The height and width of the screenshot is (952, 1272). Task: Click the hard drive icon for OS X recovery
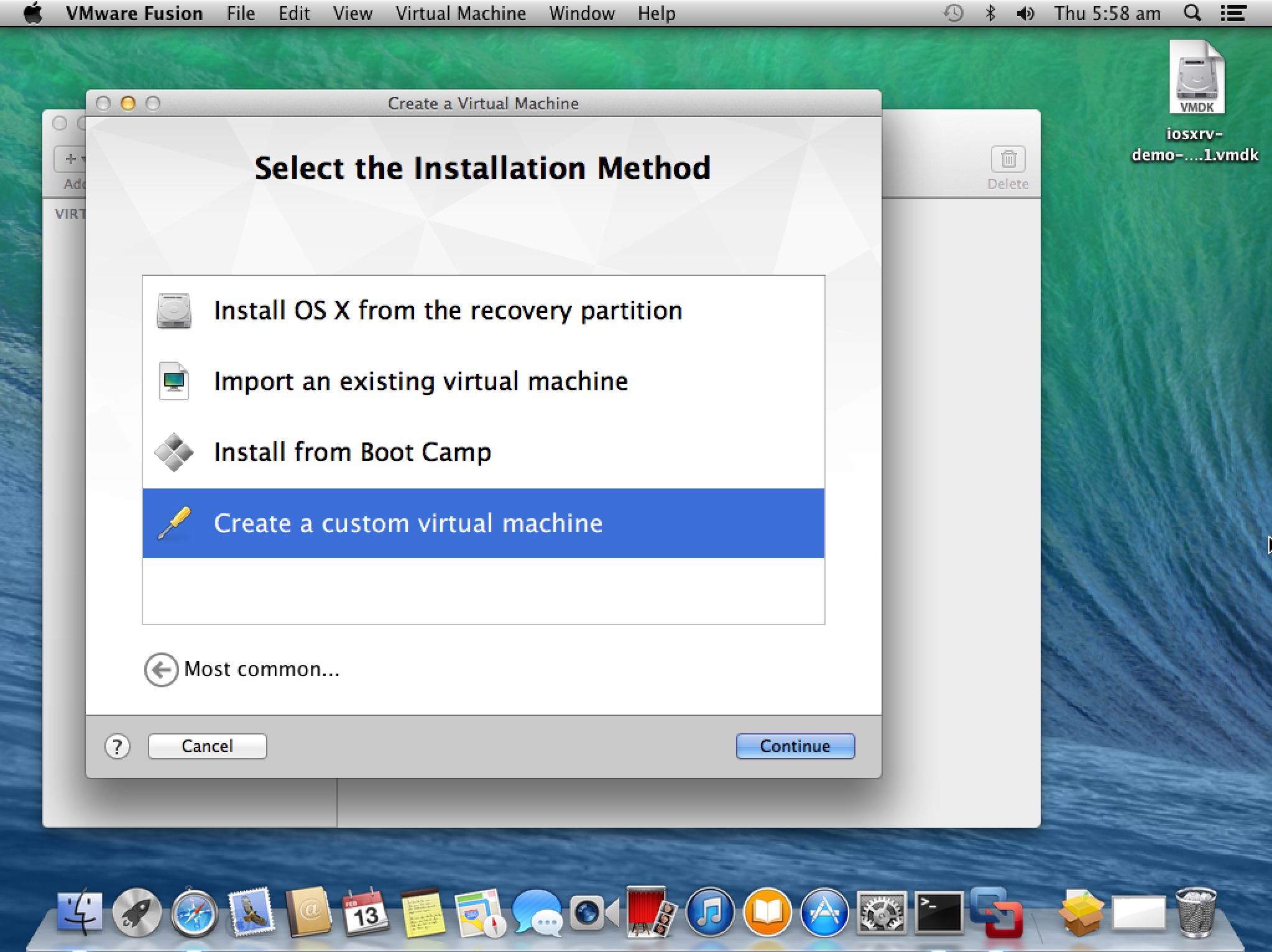point(174,311)
